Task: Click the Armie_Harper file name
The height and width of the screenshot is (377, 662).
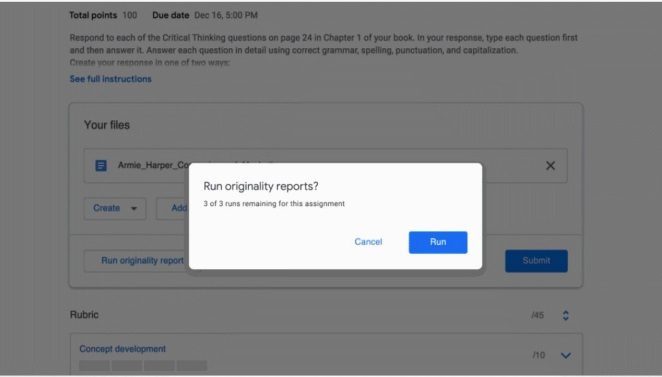Action: [153, 165]
